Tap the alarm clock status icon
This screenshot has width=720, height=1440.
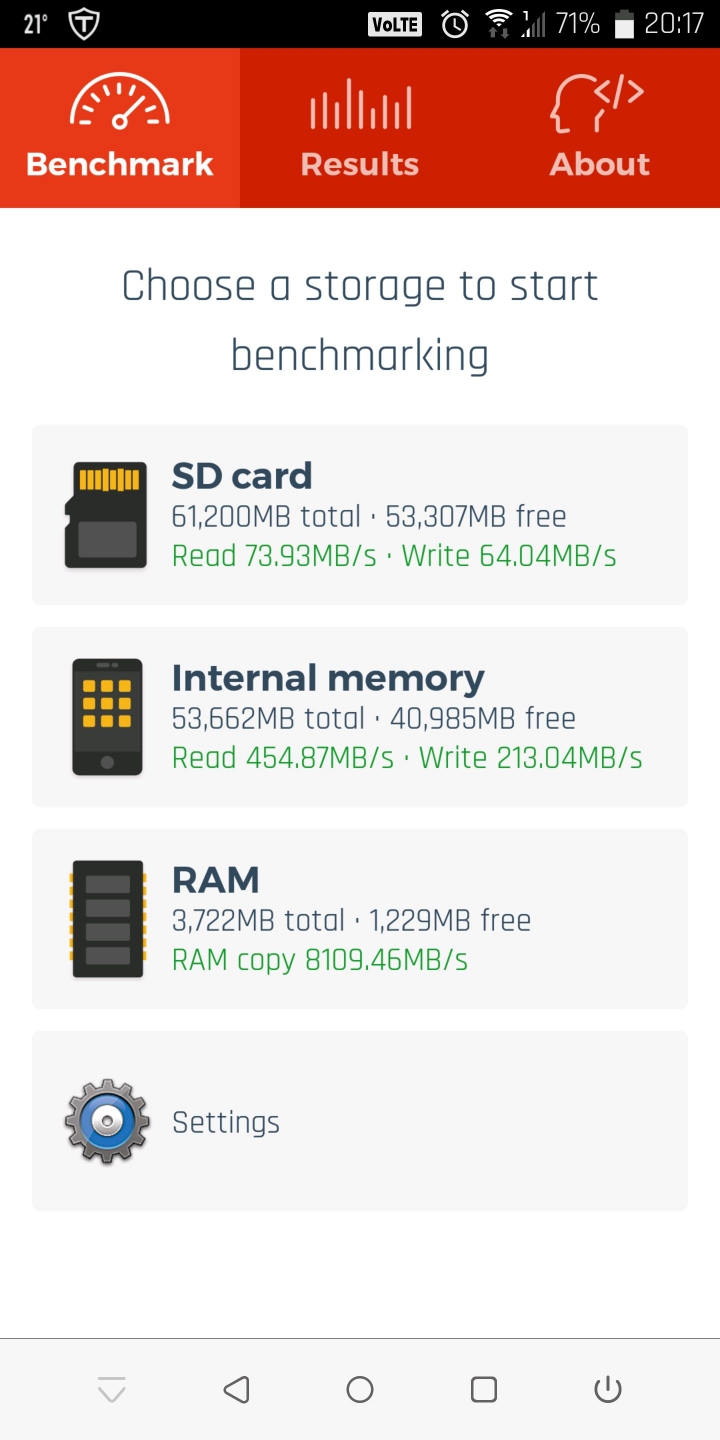pyautogui.click(x=455, y=24)
